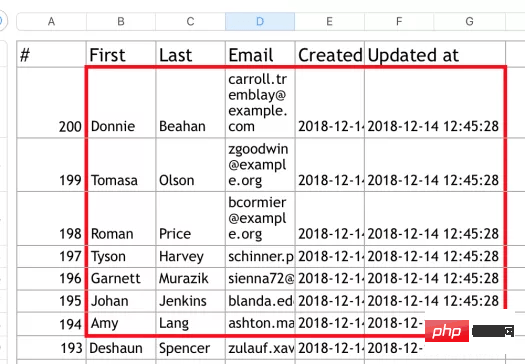Click the bcormier@example.org email cell
This screenshot has width=525, height=364.
260,218
